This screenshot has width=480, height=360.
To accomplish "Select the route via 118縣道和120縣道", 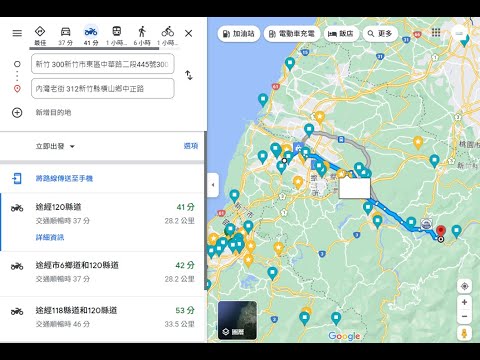I will coord(102,318).
